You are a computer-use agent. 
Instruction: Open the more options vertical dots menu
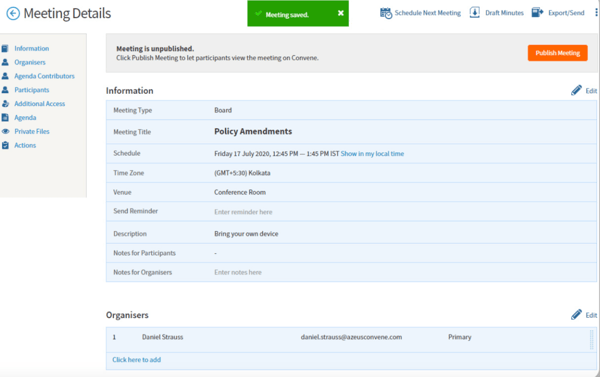[596, 13]
